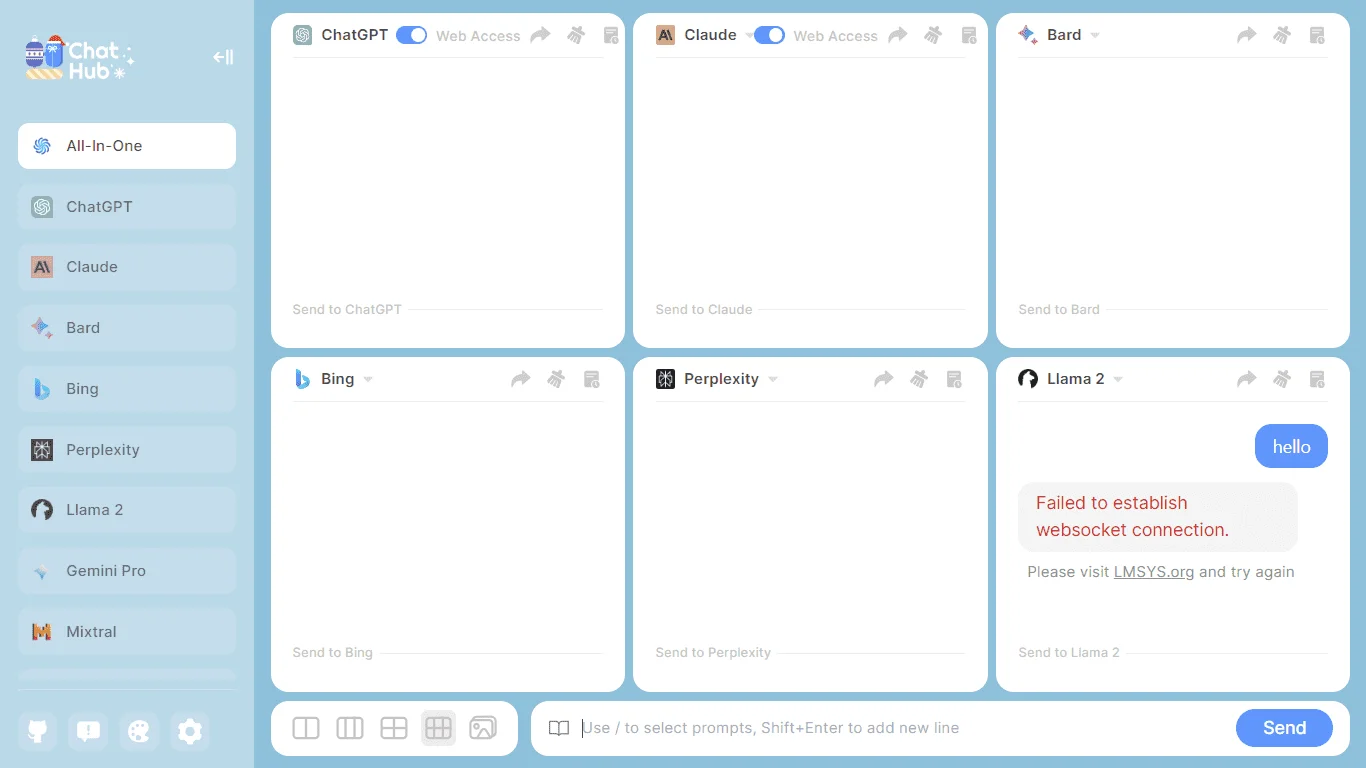Click the "hello" message bubble
This screenshot has height=768, width=1366.
coord(1291,447)
